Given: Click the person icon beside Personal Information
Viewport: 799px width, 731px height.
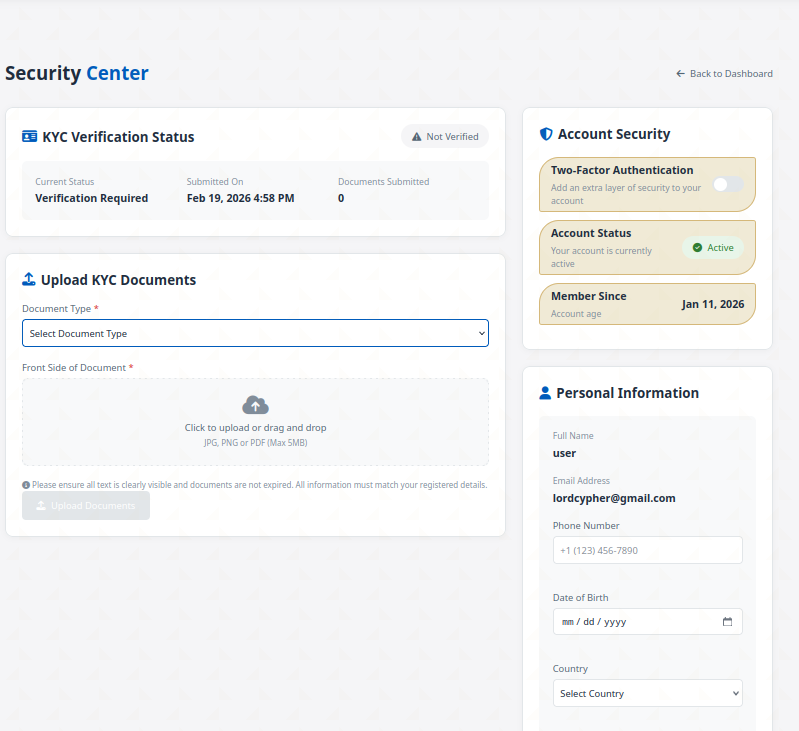Looking at the screenshot, I should click(545, 393).
